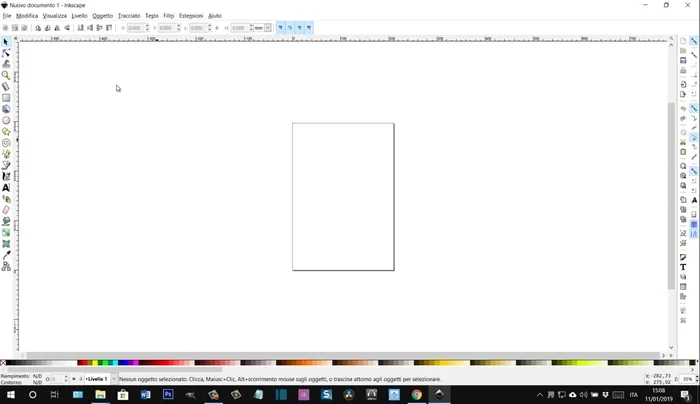
Task: Select the Zoom magnifier tool
Action: [x=6, y=75]
